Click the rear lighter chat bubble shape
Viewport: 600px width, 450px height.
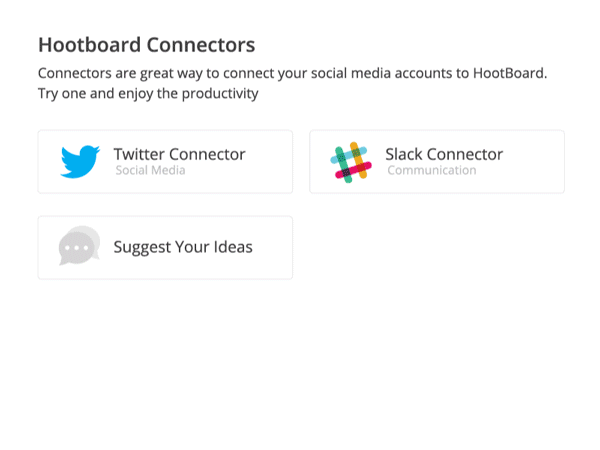(x=93, y=233)
